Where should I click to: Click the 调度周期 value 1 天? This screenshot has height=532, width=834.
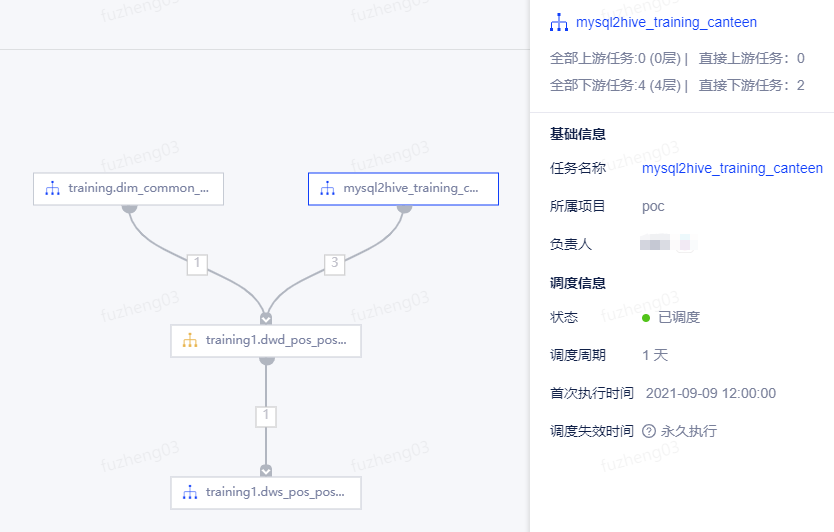click(x=655, y=355)
